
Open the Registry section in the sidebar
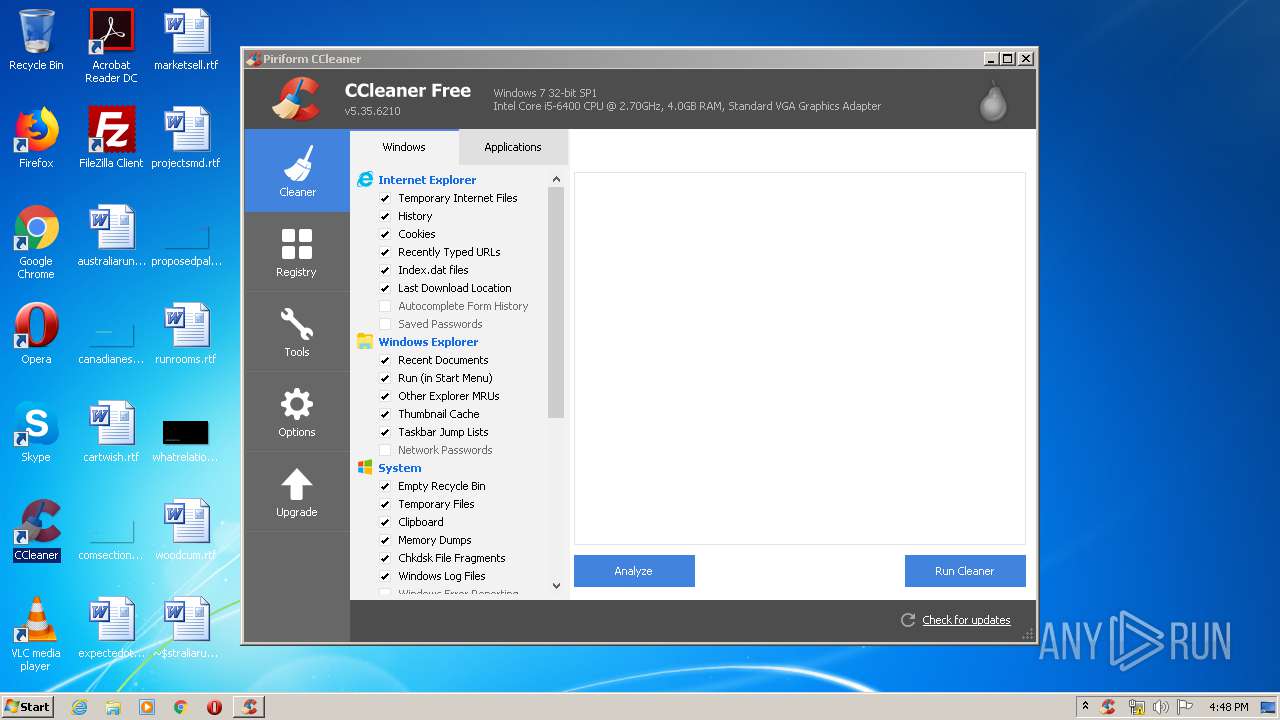297,251
